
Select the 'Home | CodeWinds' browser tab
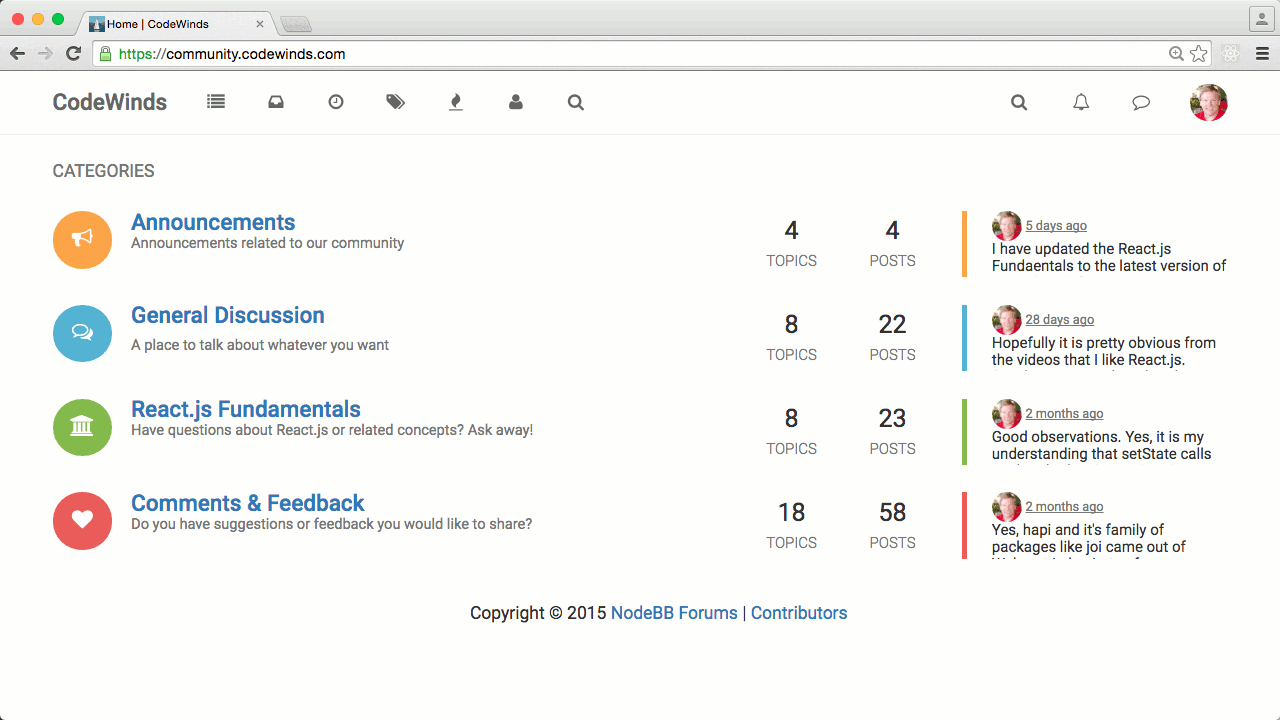coord(178,24)
